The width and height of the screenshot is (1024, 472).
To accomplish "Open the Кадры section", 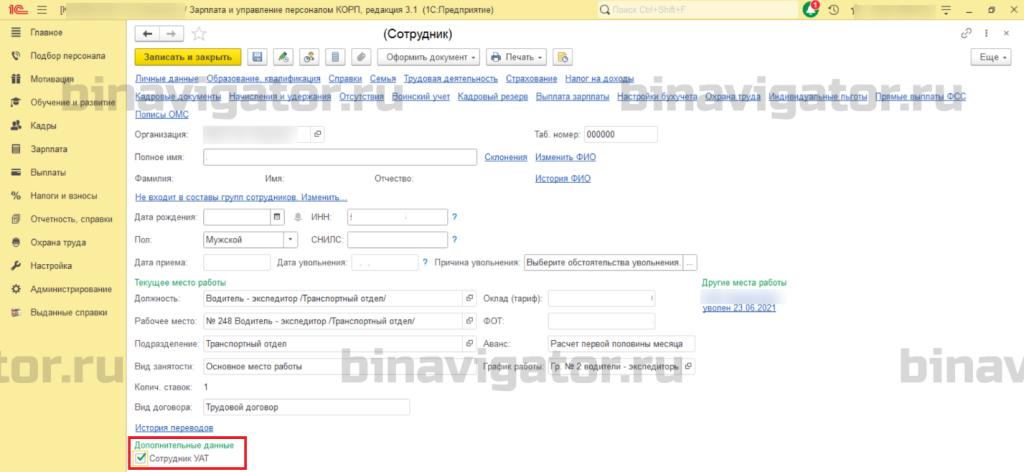I will click(43, 125).
